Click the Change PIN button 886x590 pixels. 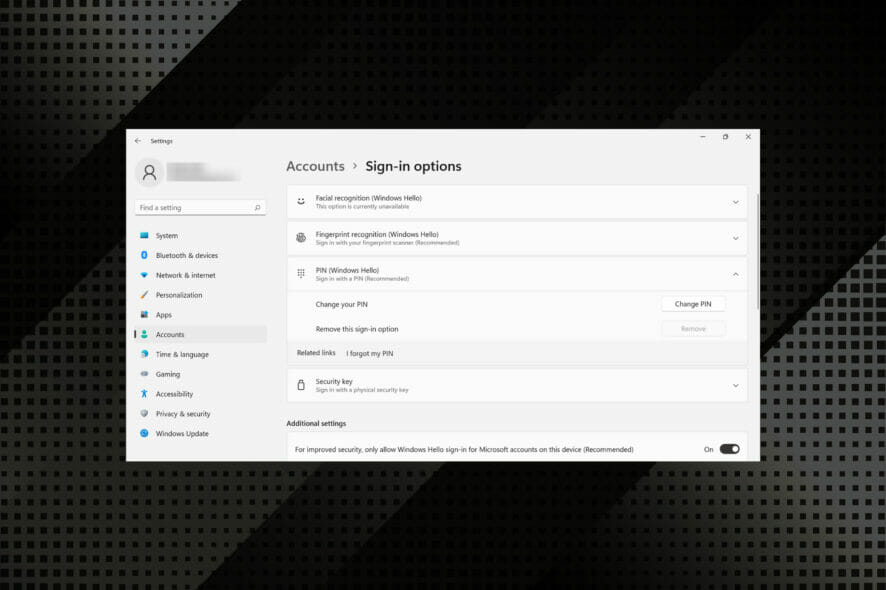pyautogui.click(x=693, y=304)
